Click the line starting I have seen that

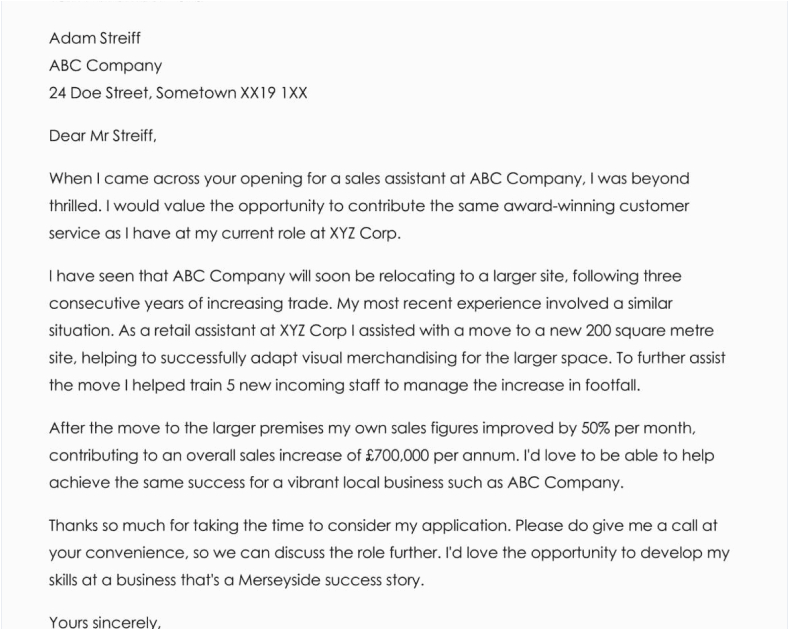point(365,275)
